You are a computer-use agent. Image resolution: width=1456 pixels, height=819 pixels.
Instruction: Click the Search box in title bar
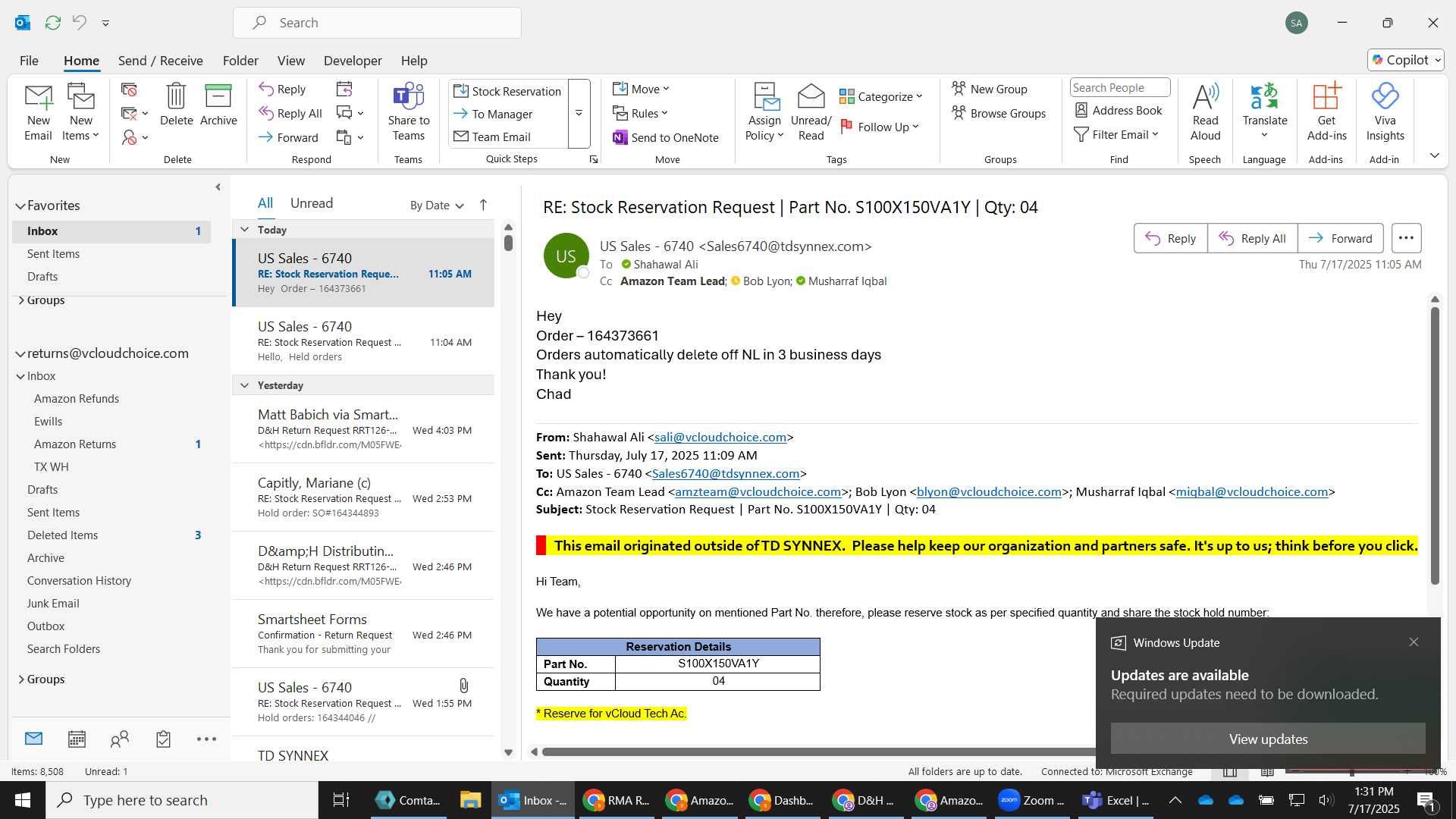pos(377,23)
